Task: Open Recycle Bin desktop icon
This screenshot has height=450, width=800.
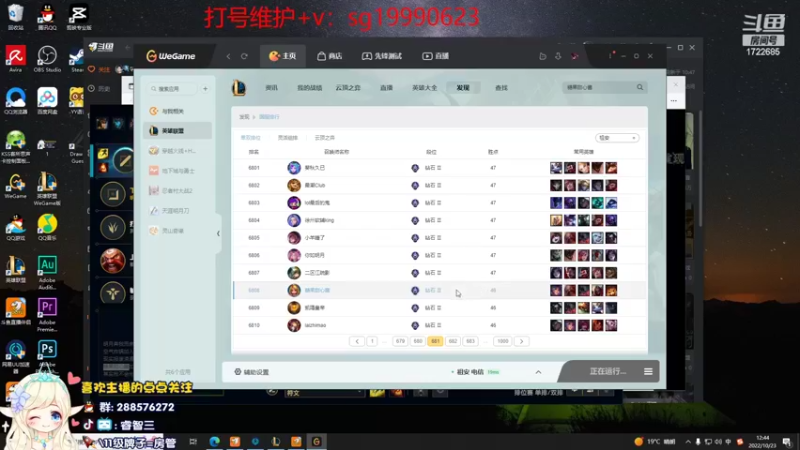Action: pos(16,16)
